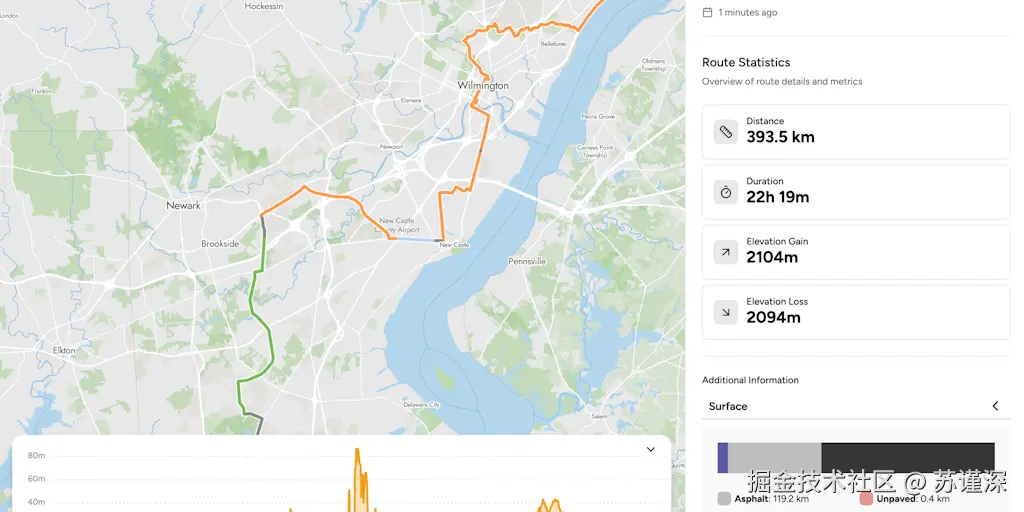Image resolution: width=1024 pixels, height=512 pixels.
Task: Click the Elevation Loss arrow icon
Action: 726,312
